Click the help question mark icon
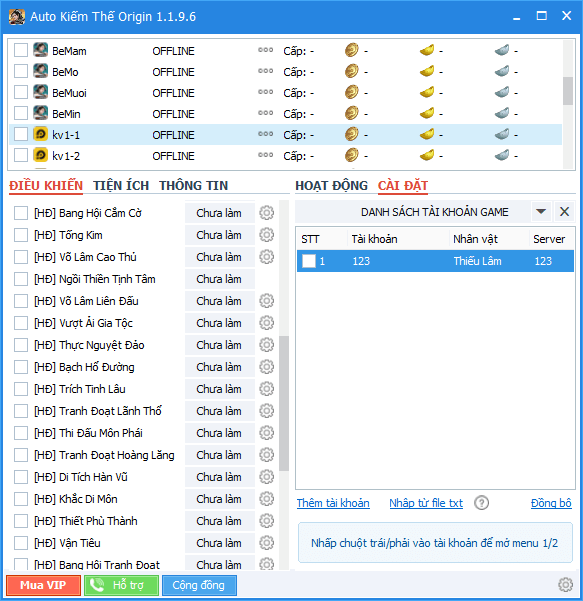This screenshot has width=583, height=601. pos(481,503)
